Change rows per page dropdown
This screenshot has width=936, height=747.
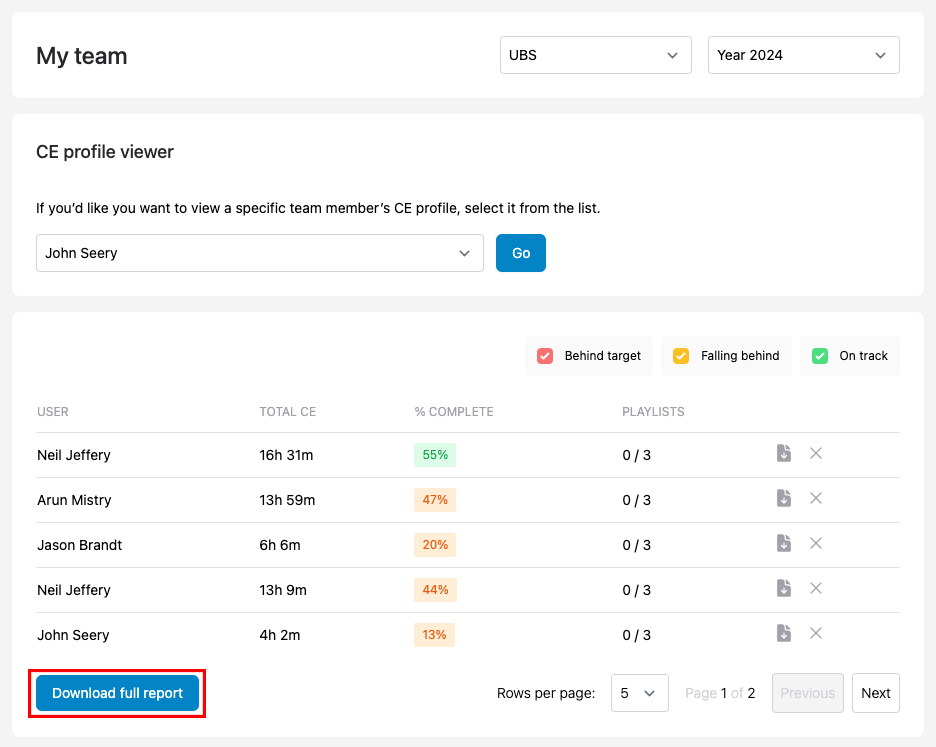coord(639,693)
